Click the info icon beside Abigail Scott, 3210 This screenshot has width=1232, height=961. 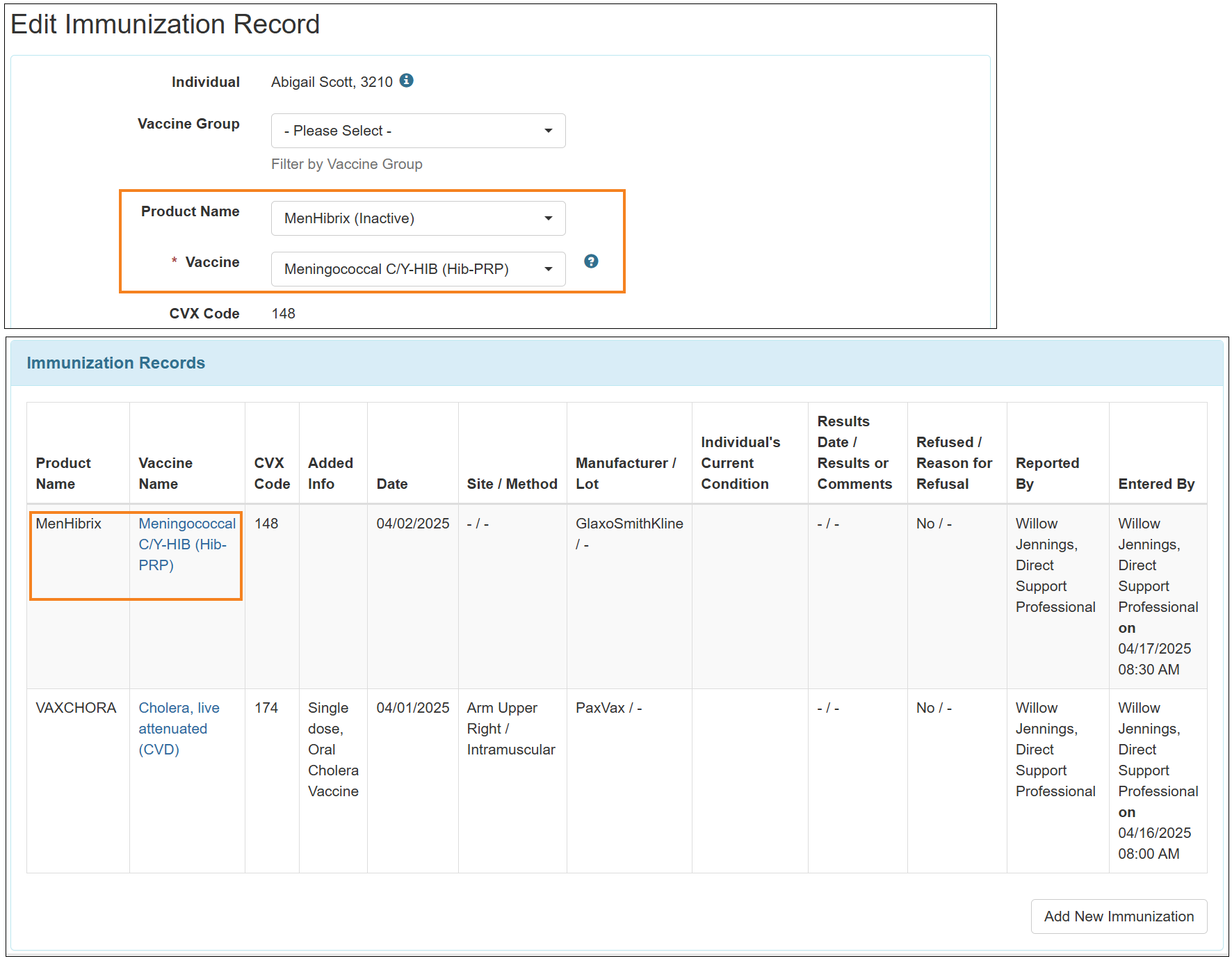[407, 81]
